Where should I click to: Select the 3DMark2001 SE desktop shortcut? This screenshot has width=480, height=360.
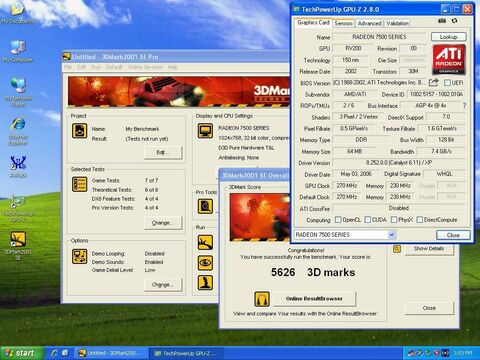[18, 246]
